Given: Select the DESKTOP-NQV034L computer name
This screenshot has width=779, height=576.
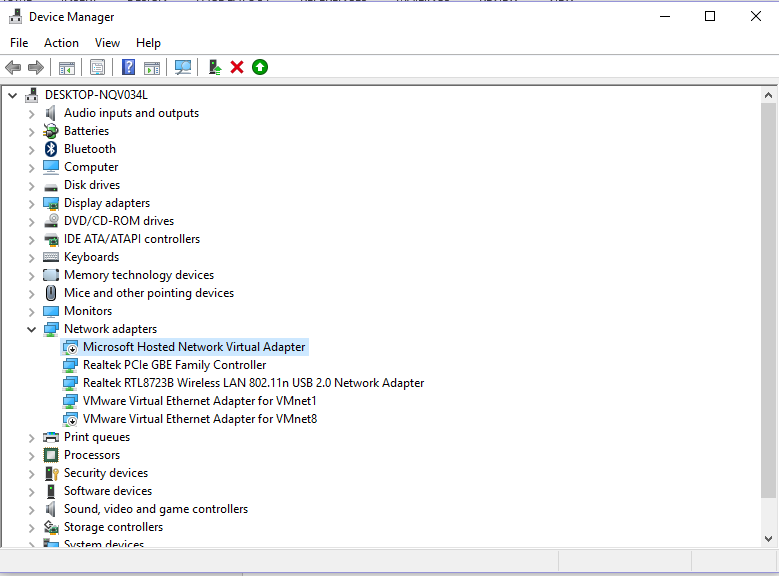Looking at the screenshot, I should 96,95.
